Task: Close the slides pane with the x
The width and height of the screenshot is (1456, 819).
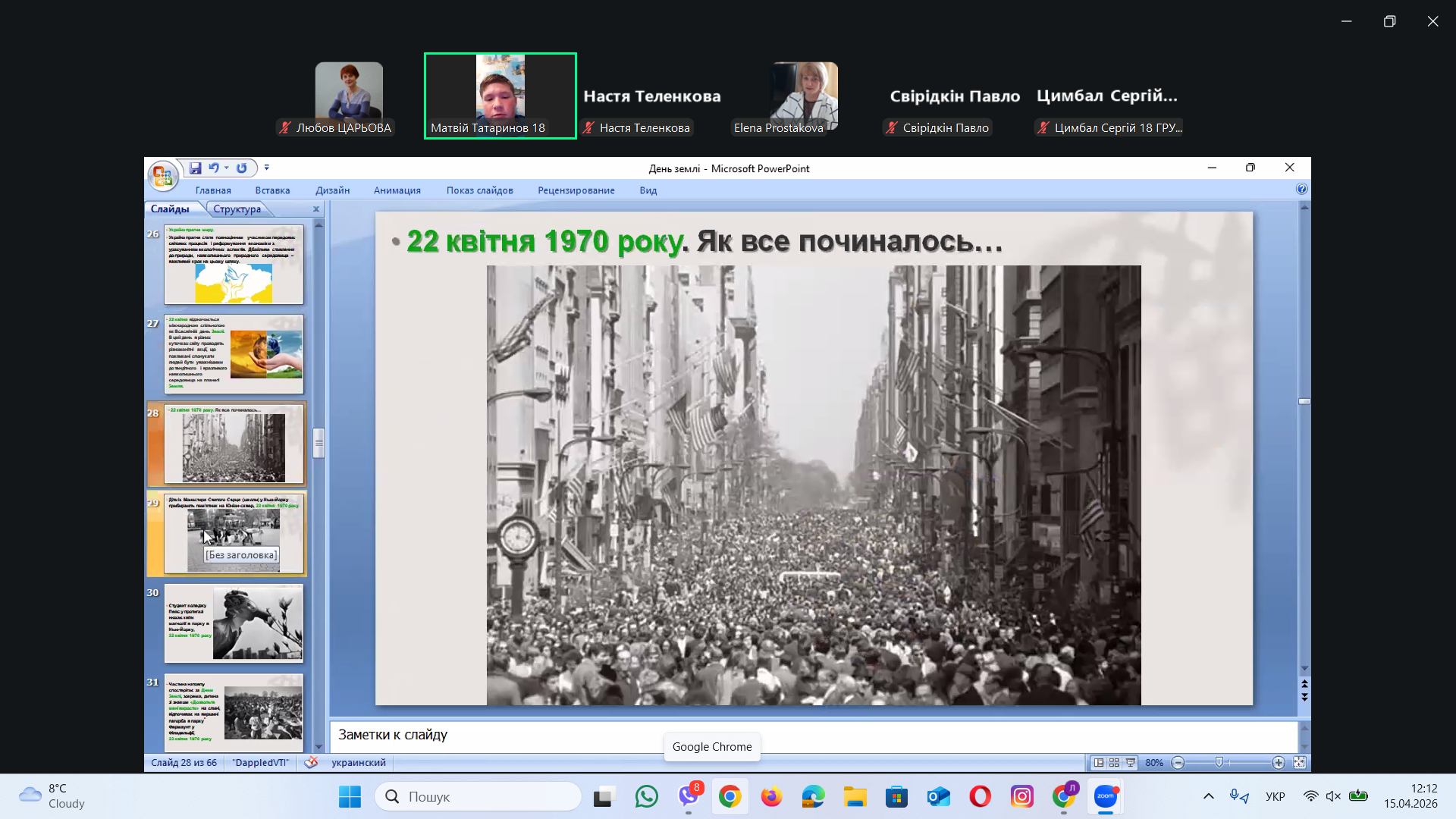Action: click(x=316, y=209)
